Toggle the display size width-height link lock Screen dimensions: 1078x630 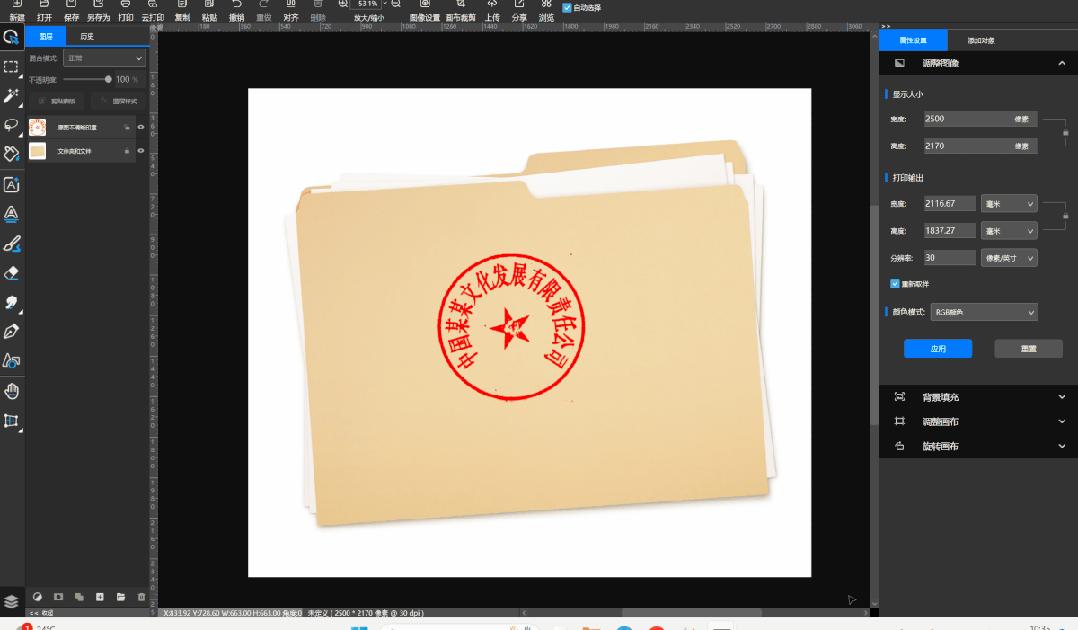[x=1066, y=133]
